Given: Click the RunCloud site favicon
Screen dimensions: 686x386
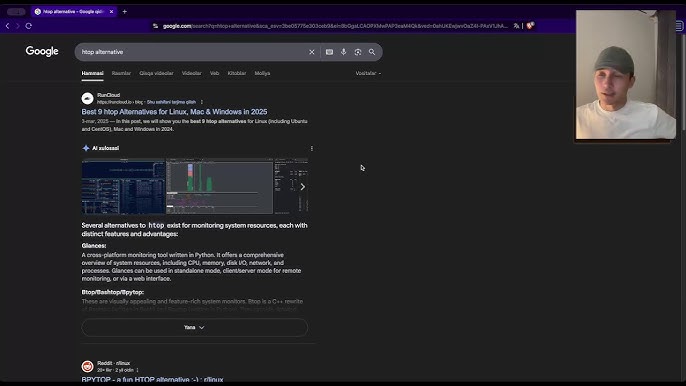Looking at the screenshot, I should (88, 98).
